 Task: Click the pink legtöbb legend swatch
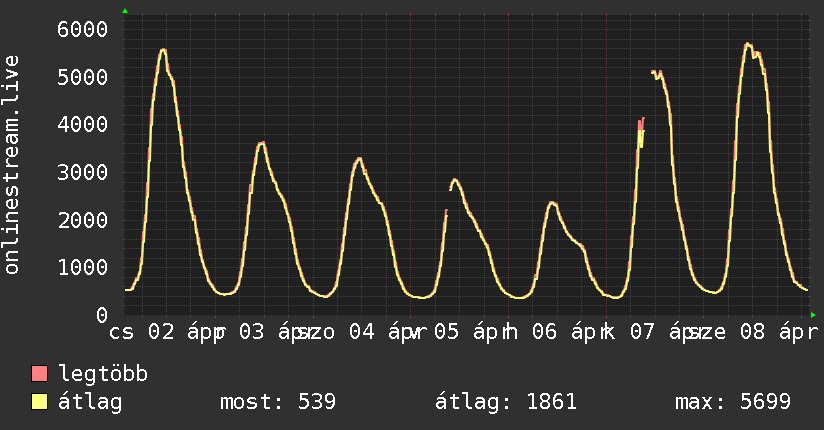tap(39, 373)
